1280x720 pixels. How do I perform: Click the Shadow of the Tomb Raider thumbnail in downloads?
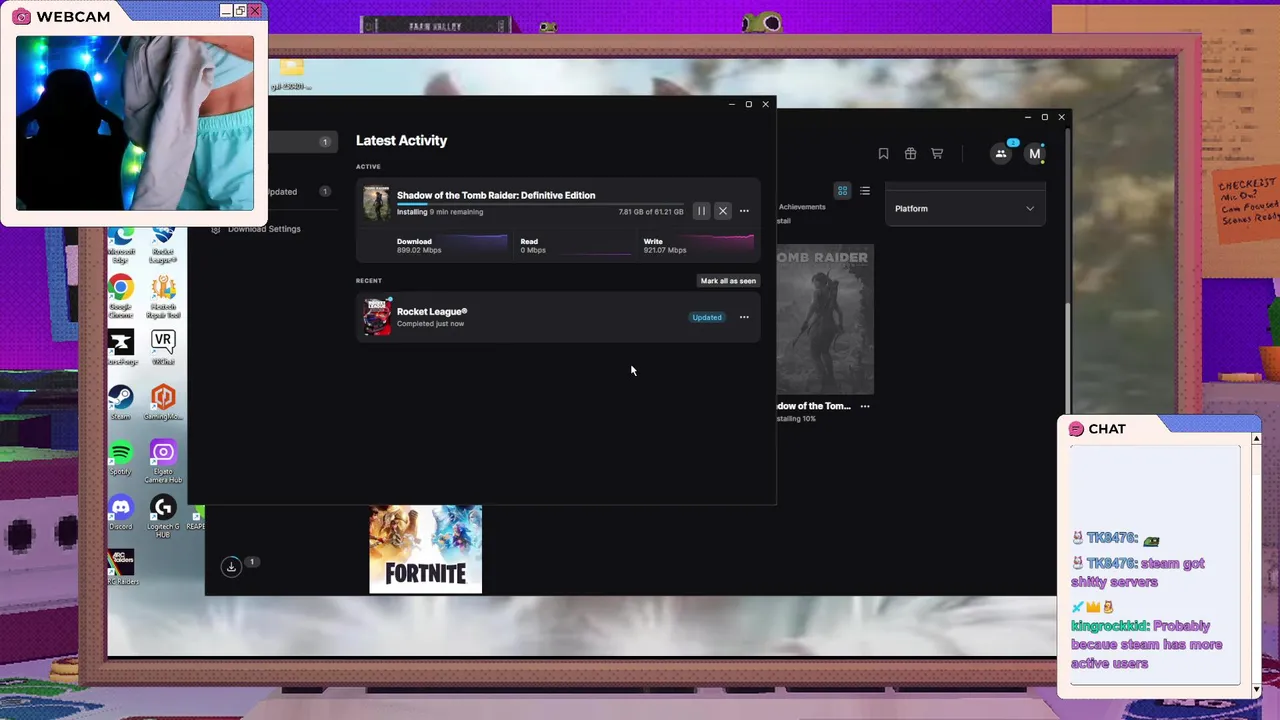coord(376,203)
